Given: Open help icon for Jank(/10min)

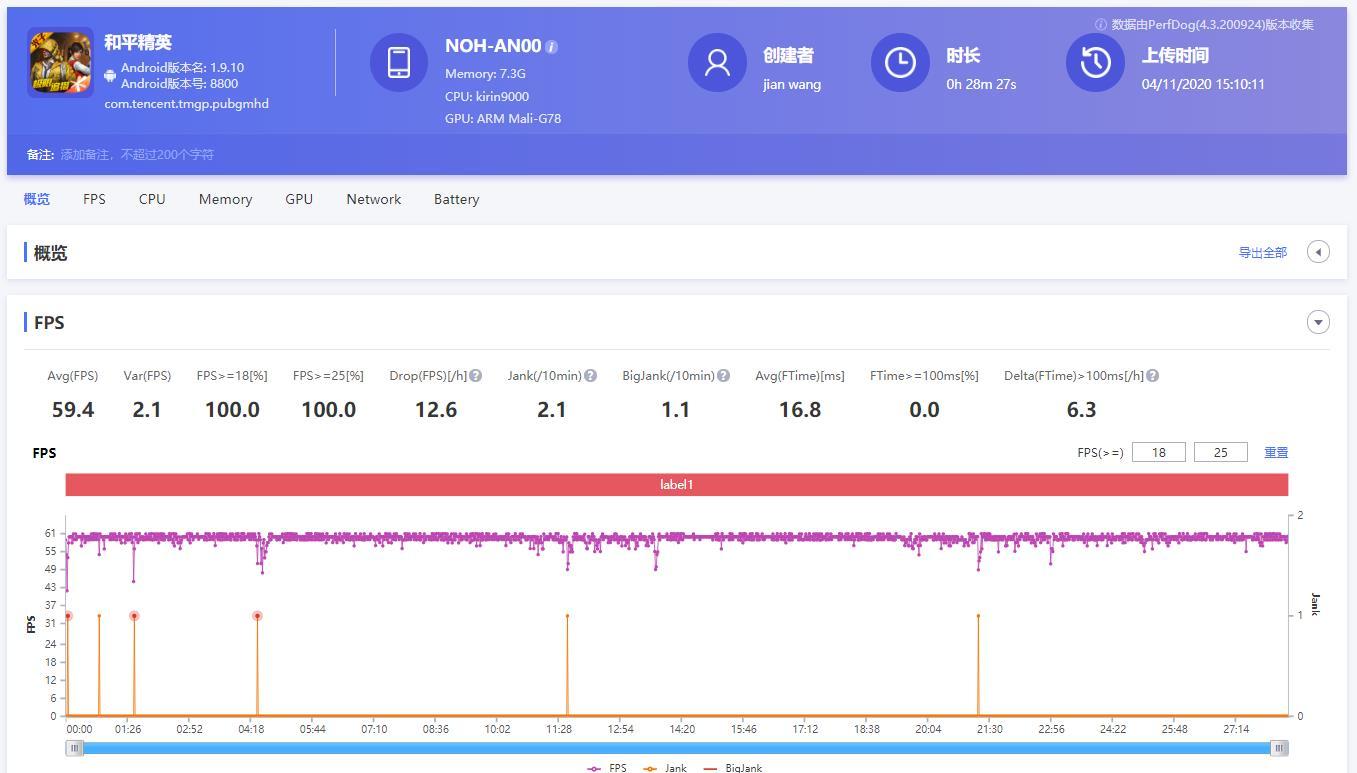Looking at the screenshot, I should (x=591, y=376).
